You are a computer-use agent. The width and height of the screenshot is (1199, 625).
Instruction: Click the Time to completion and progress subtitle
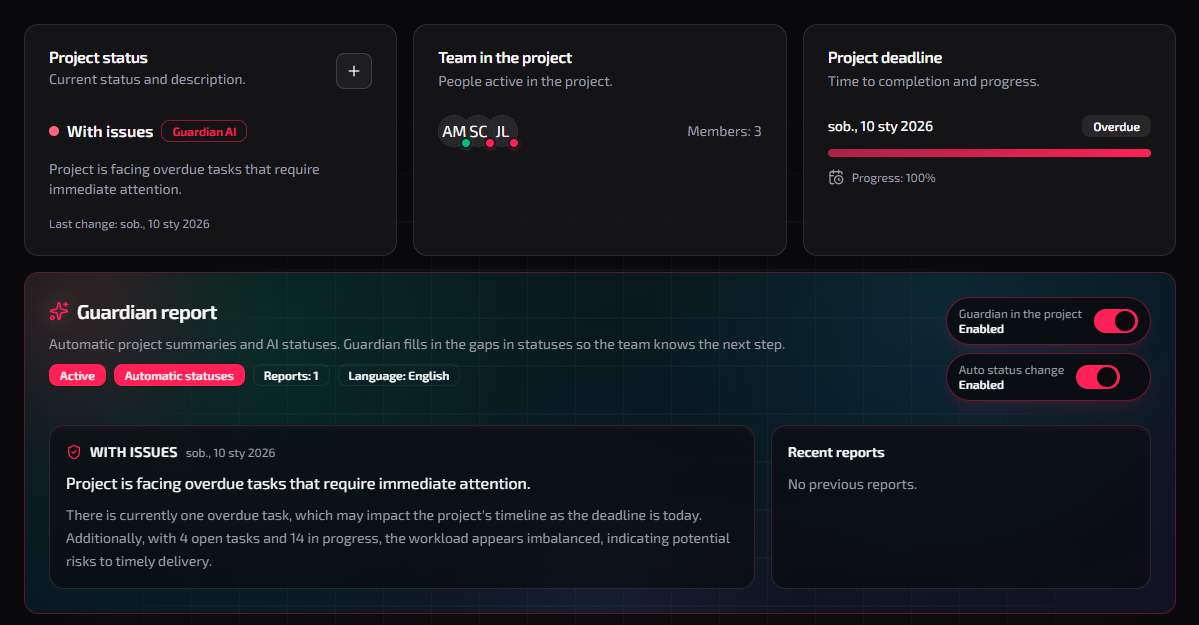click(934, 81)
